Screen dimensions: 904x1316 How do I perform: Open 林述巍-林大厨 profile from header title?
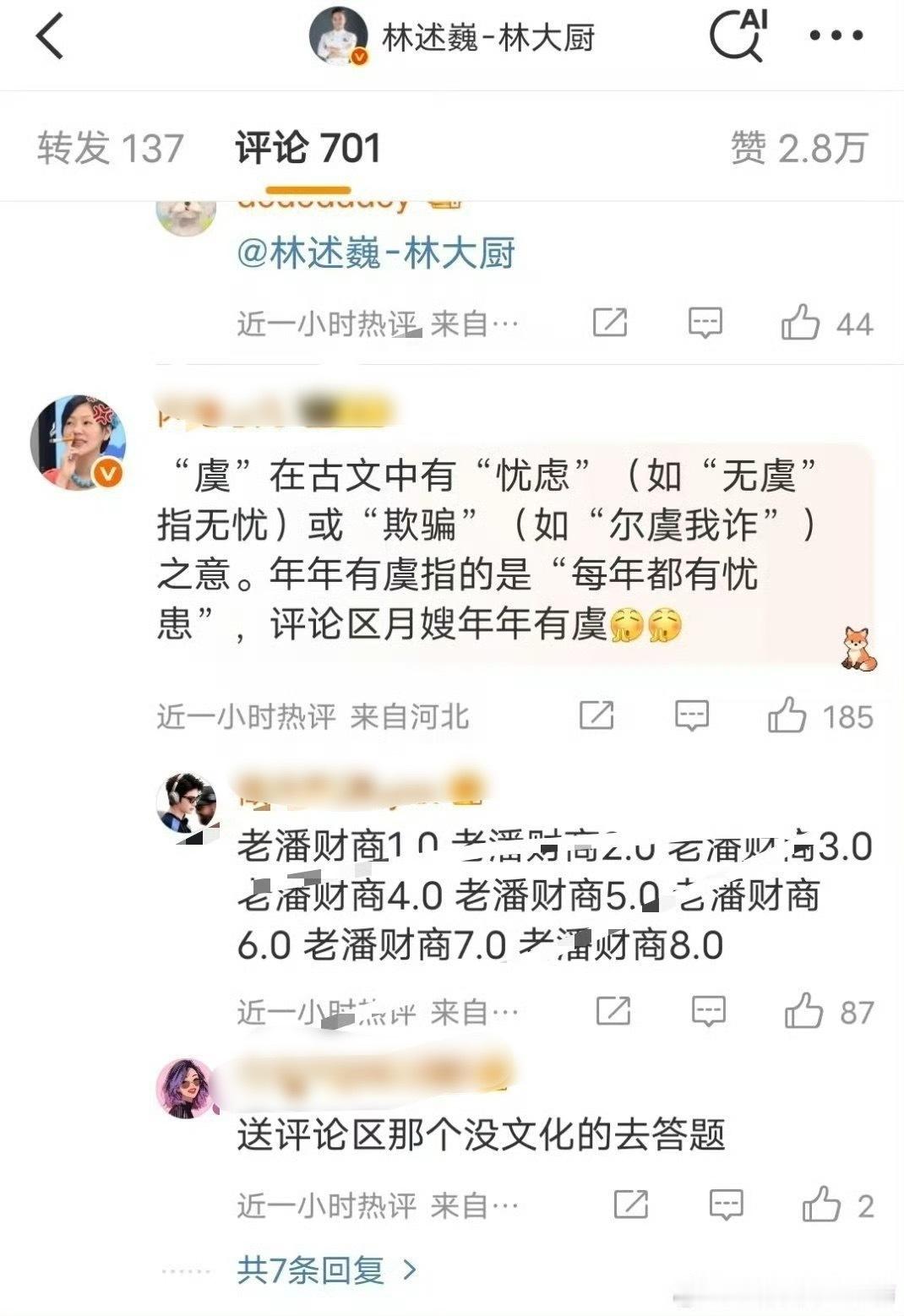point(488,37)
